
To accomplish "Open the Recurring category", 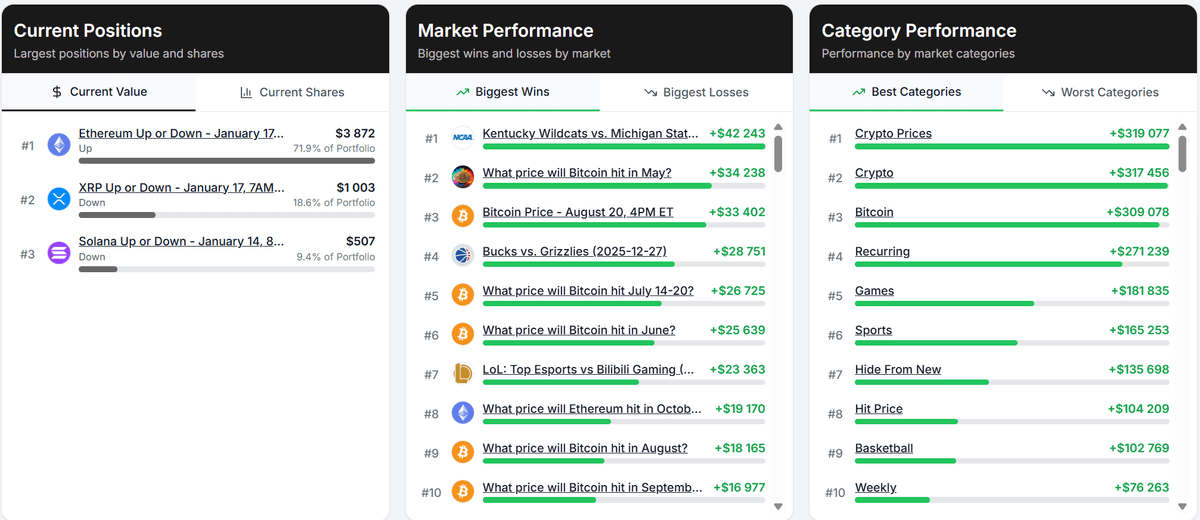I will click(882, 251).
